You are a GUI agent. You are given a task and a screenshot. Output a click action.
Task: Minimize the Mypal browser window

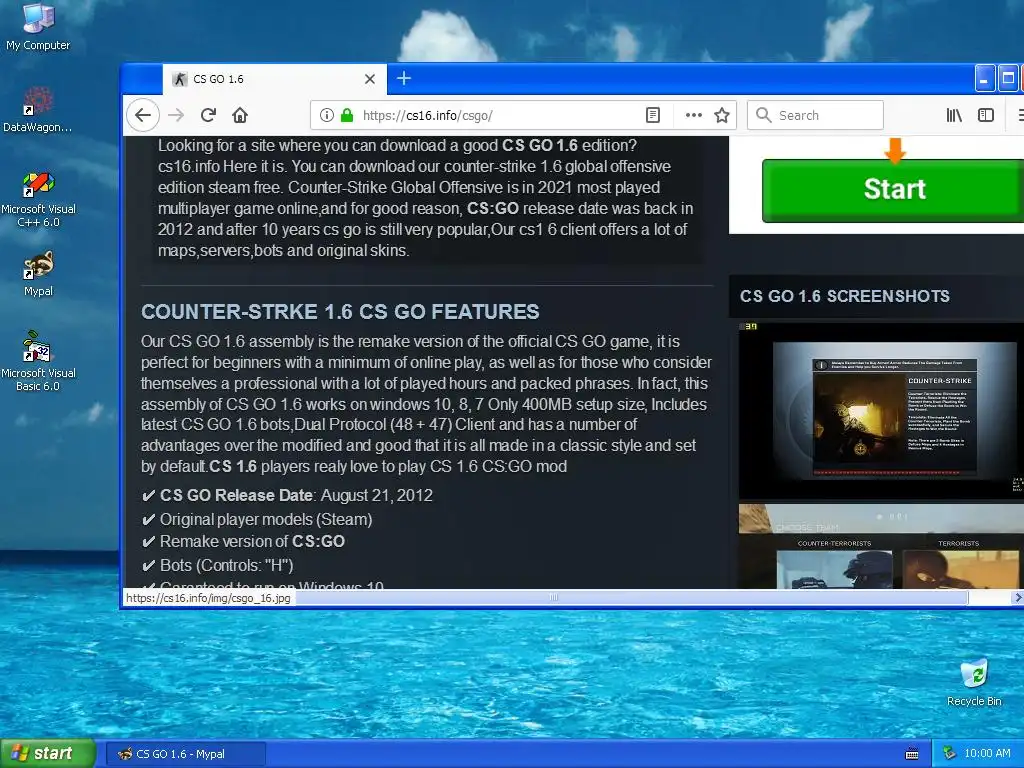pyautogui.click(x=985, y=78)
